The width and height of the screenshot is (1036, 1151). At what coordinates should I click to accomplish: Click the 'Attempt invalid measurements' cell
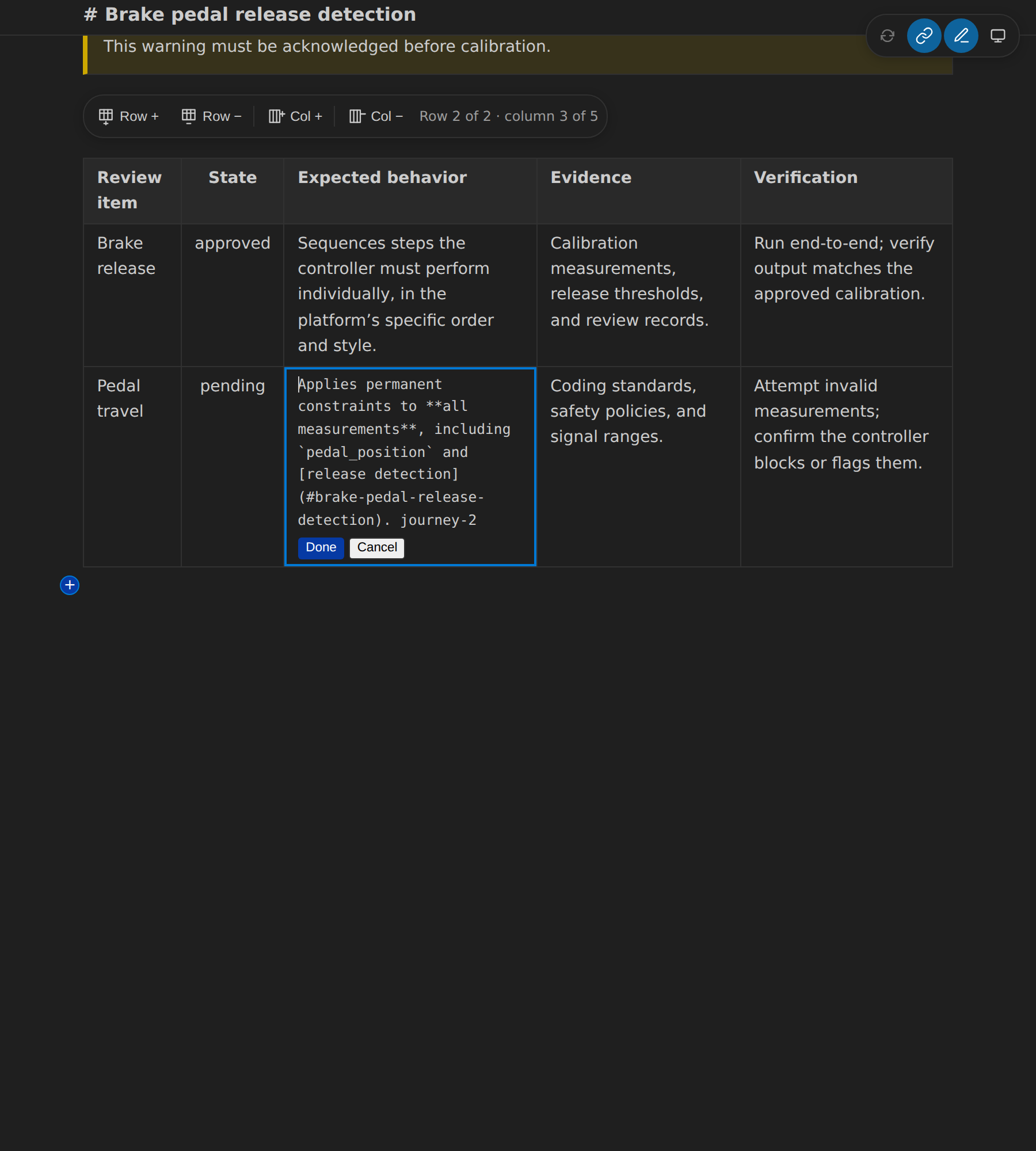847,467
